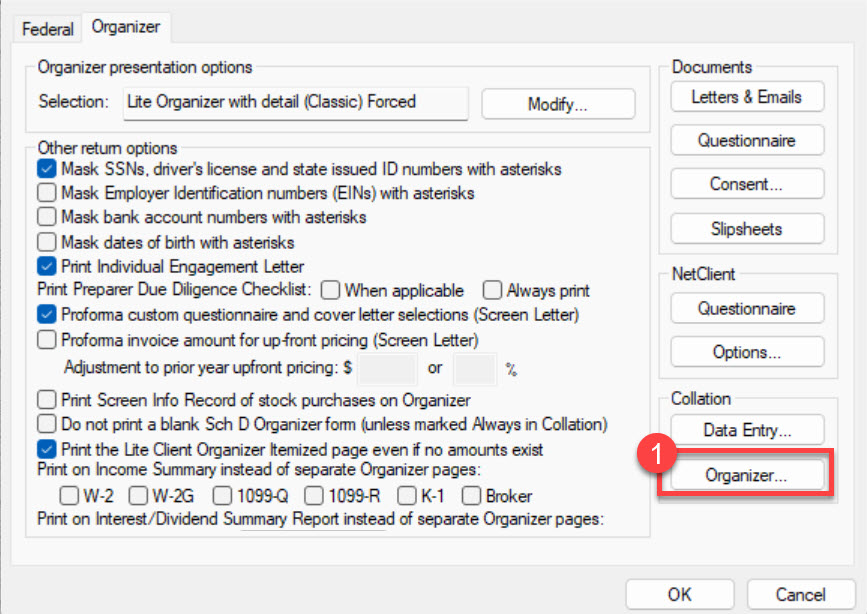The width and height of the screenshot is (867, 614).
Task: Toggle Print Individual Engagement Letter checkbox
Action: coord(47,266)
